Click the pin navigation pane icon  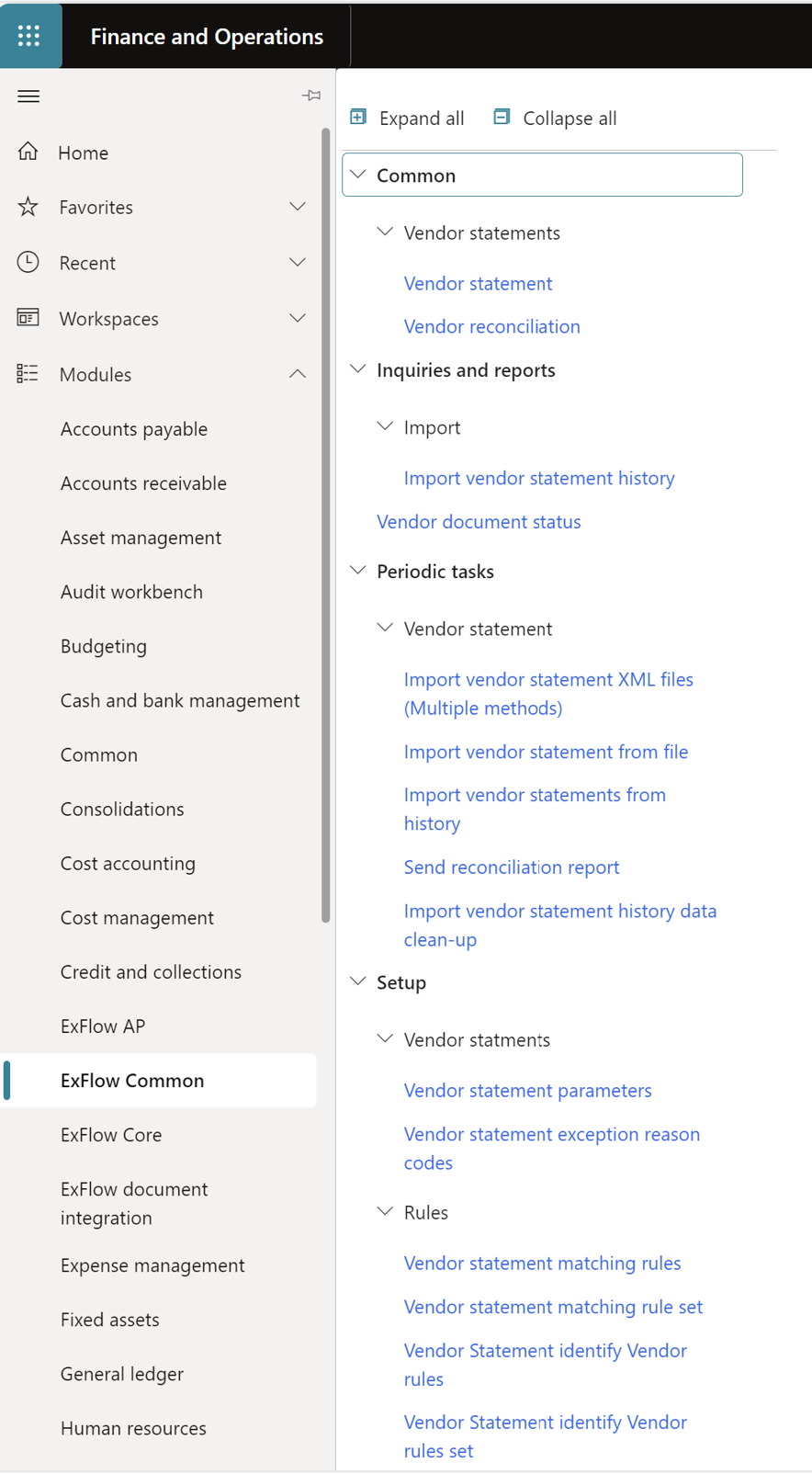pos(311,96)
